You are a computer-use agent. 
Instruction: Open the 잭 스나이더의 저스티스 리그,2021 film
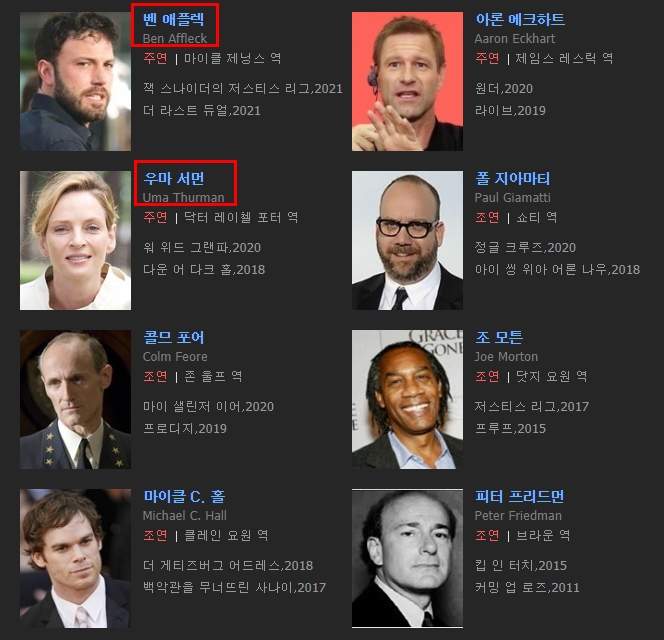click(x=243, y=89)
